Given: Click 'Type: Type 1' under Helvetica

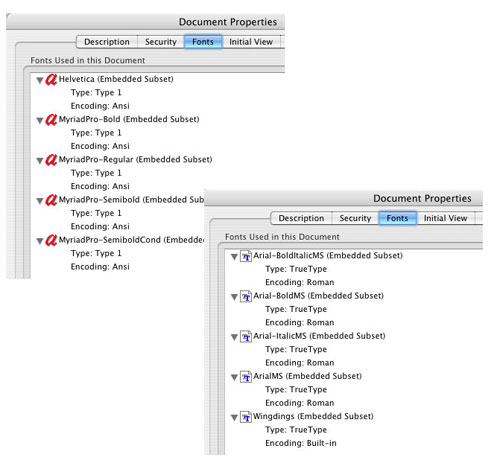Looking at the screenshot, I should [x=96, y=93].
